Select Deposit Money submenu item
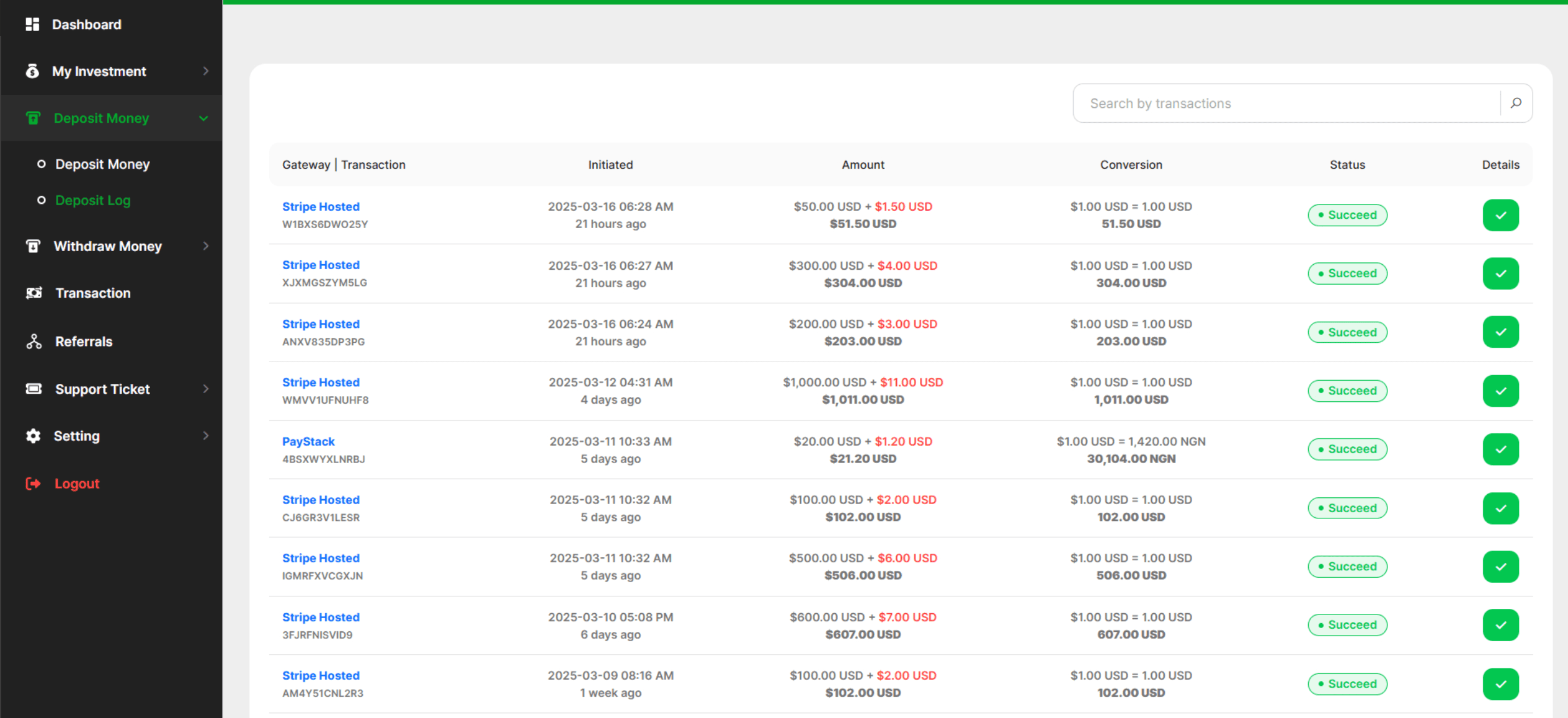 click(102, 164)
